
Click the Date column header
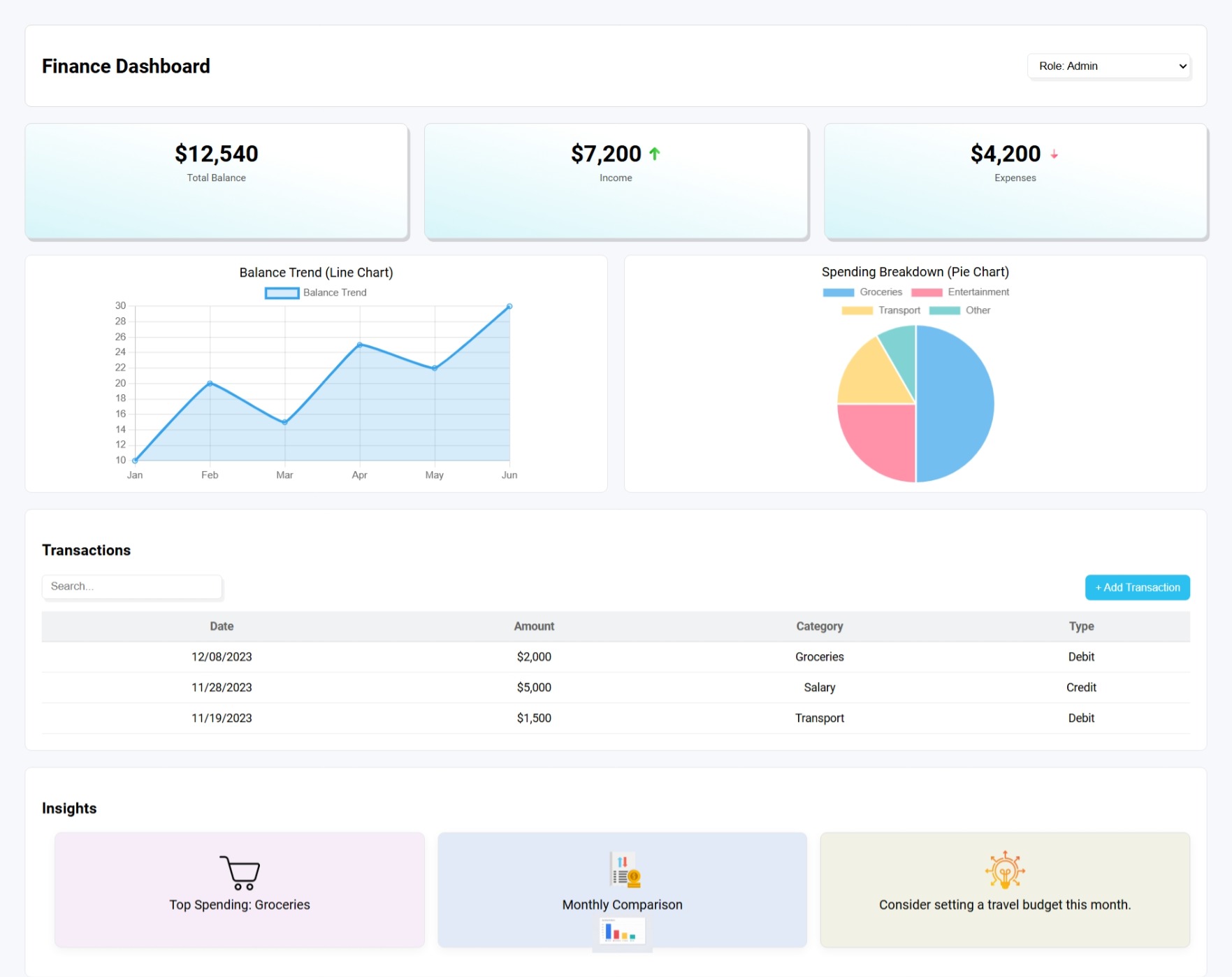click(x=222, y=627)
